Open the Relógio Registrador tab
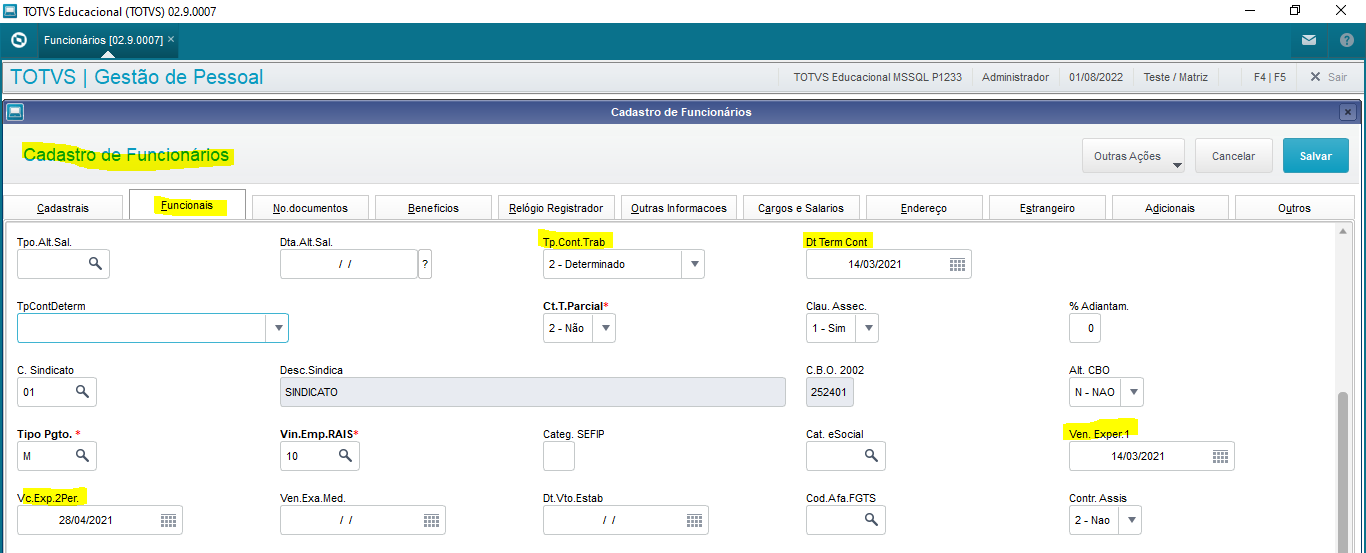 tap(556, 208)
